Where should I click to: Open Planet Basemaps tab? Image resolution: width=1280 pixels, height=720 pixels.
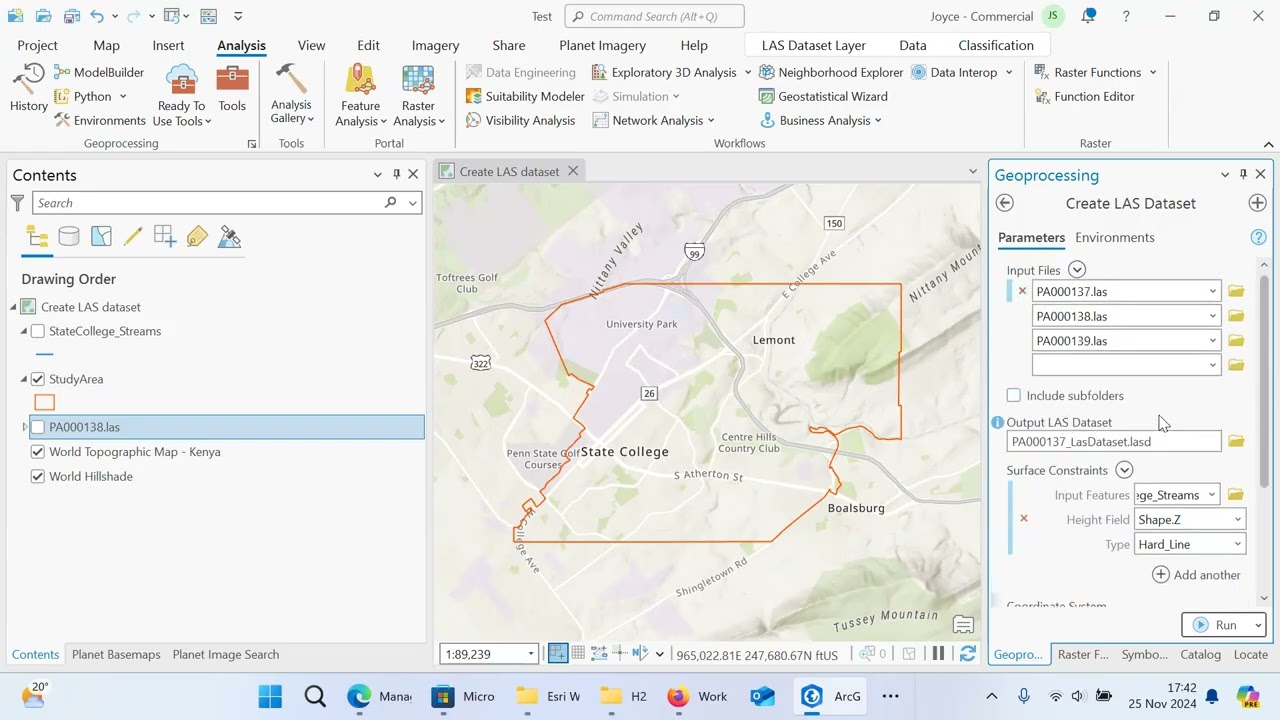pos(116,654)
